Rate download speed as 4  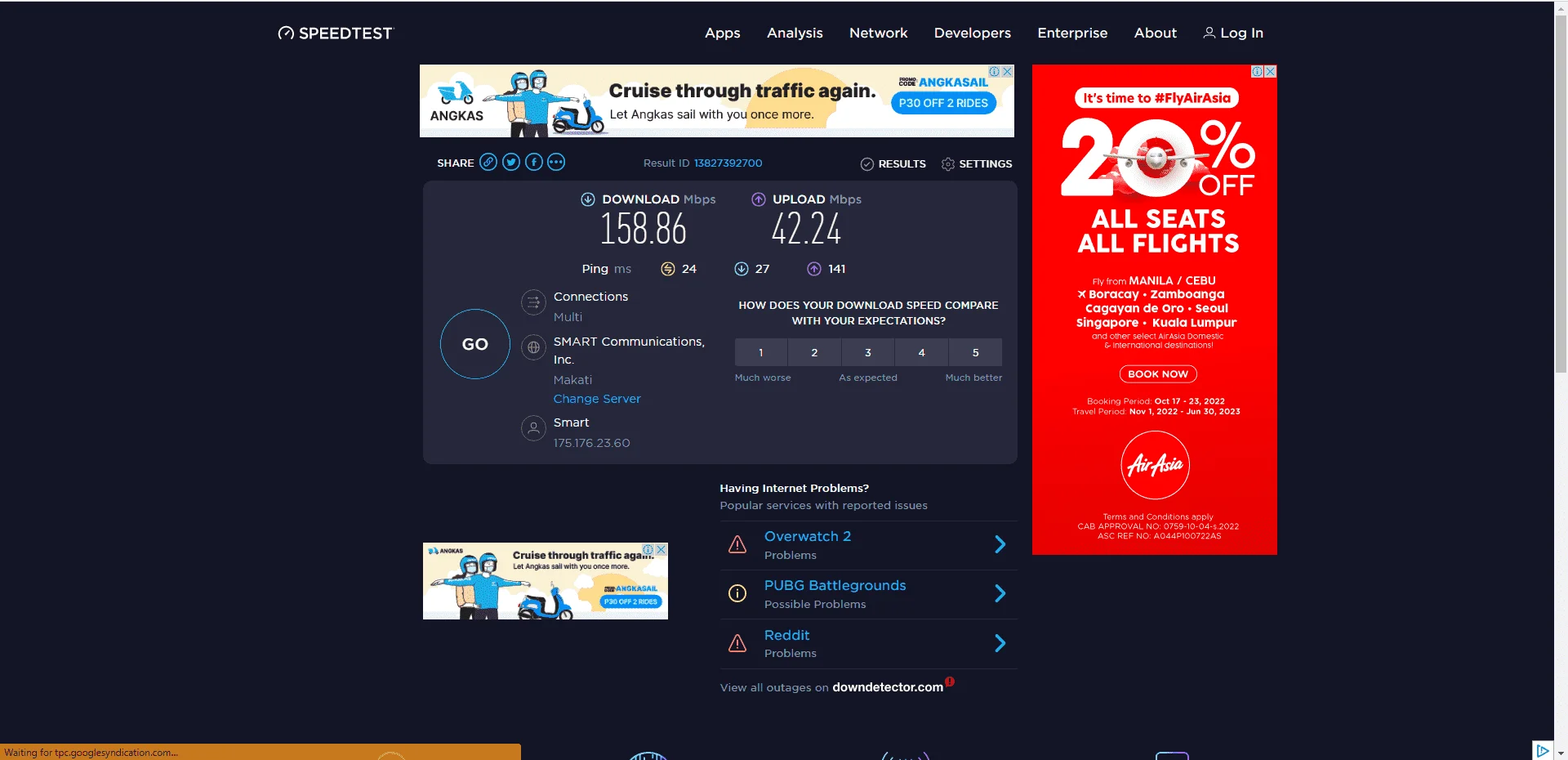(x=922, y=352)
